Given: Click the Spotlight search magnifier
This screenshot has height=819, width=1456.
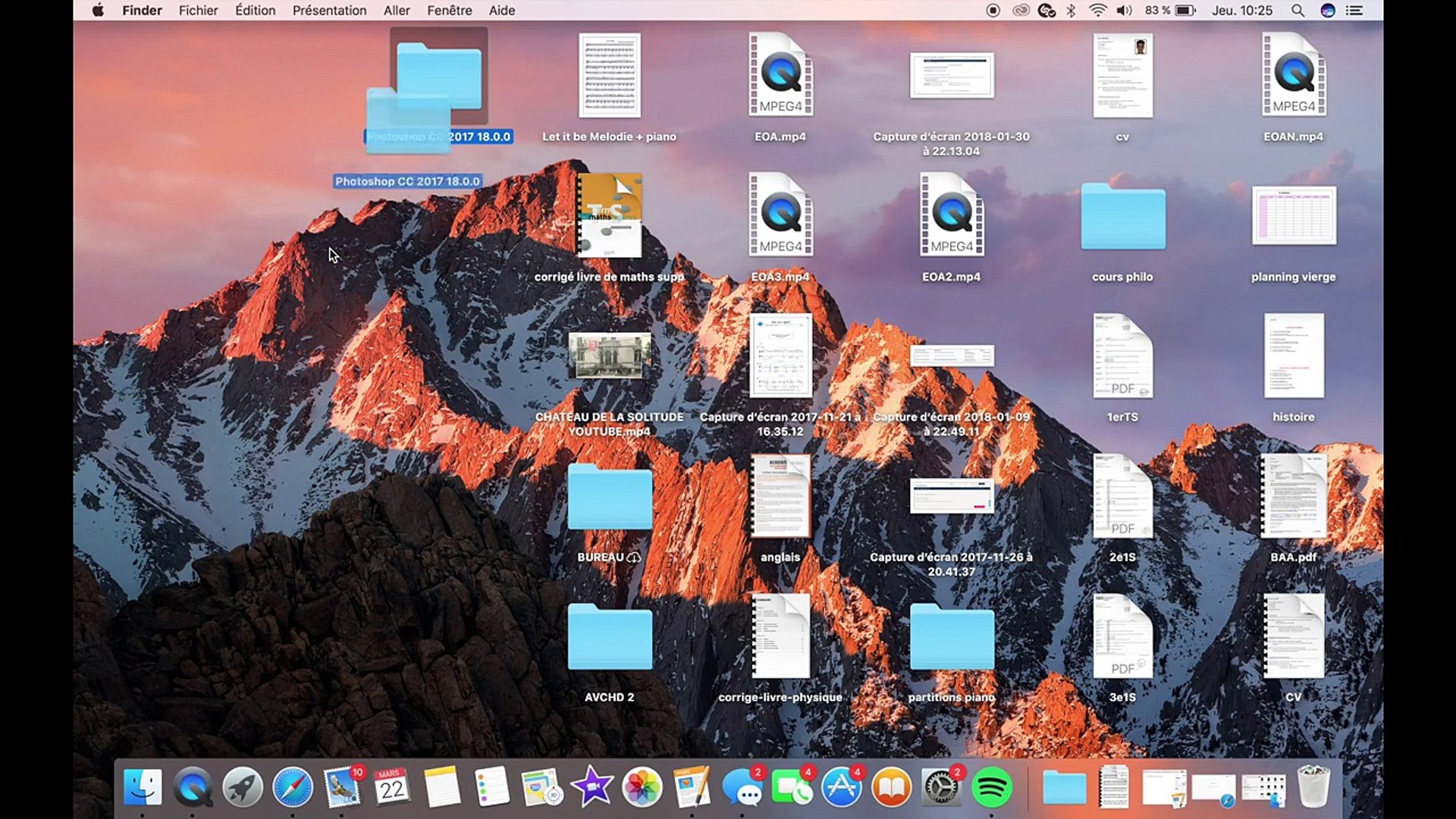Looking at the screenshot, I should point(1298,11).
